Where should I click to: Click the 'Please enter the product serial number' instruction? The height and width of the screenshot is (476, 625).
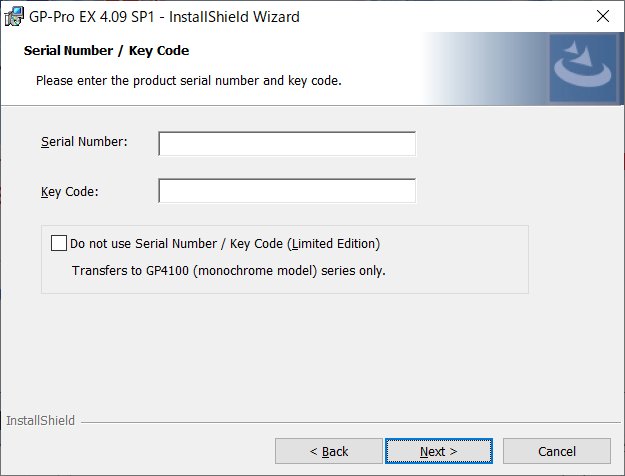click(x=189, y=81)
